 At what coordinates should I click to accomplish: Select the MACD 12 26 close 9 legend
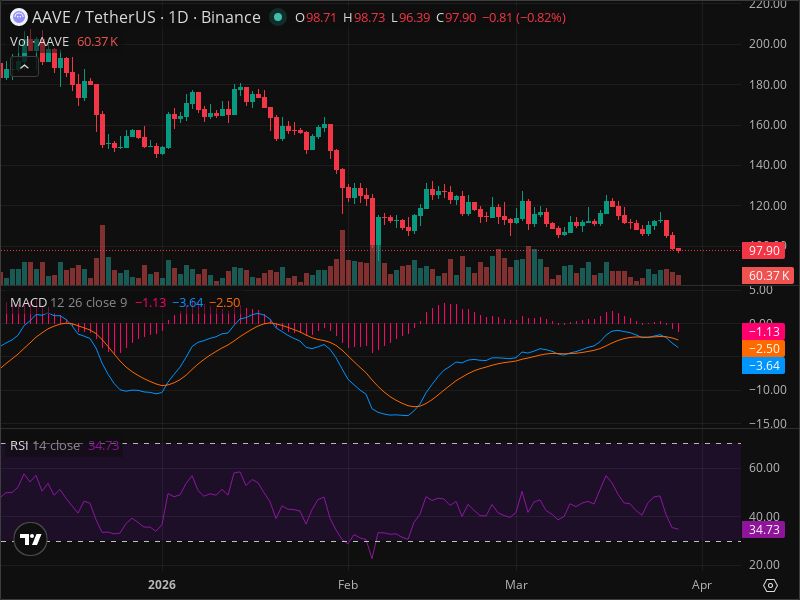[68, 303]
